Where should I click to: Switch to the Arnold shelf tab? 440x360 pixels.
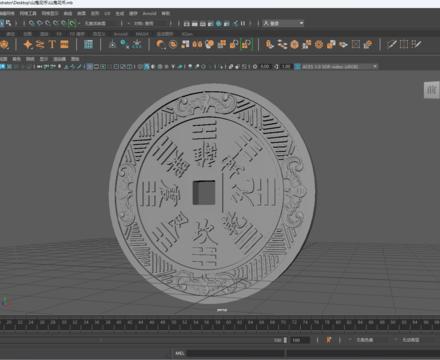click(121, 34)
